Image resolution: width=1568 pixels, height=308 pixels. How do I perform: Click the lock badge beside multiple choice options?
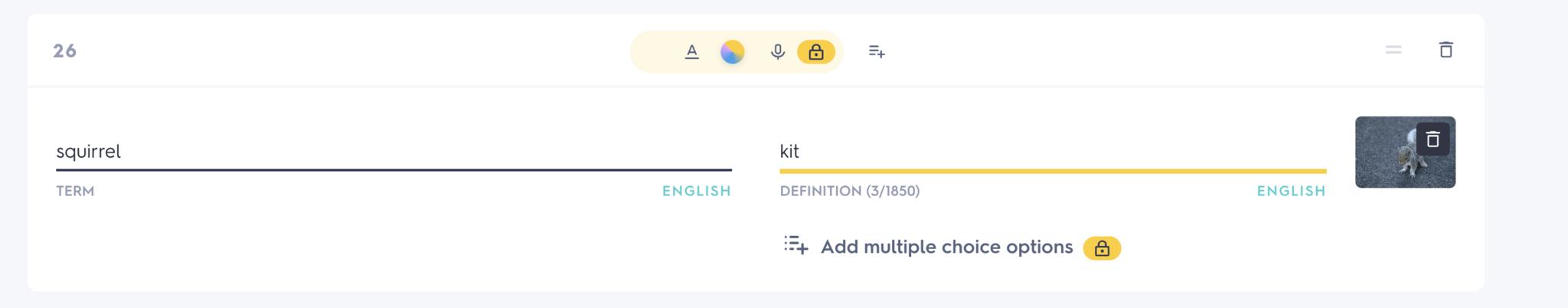(1102, 248)
